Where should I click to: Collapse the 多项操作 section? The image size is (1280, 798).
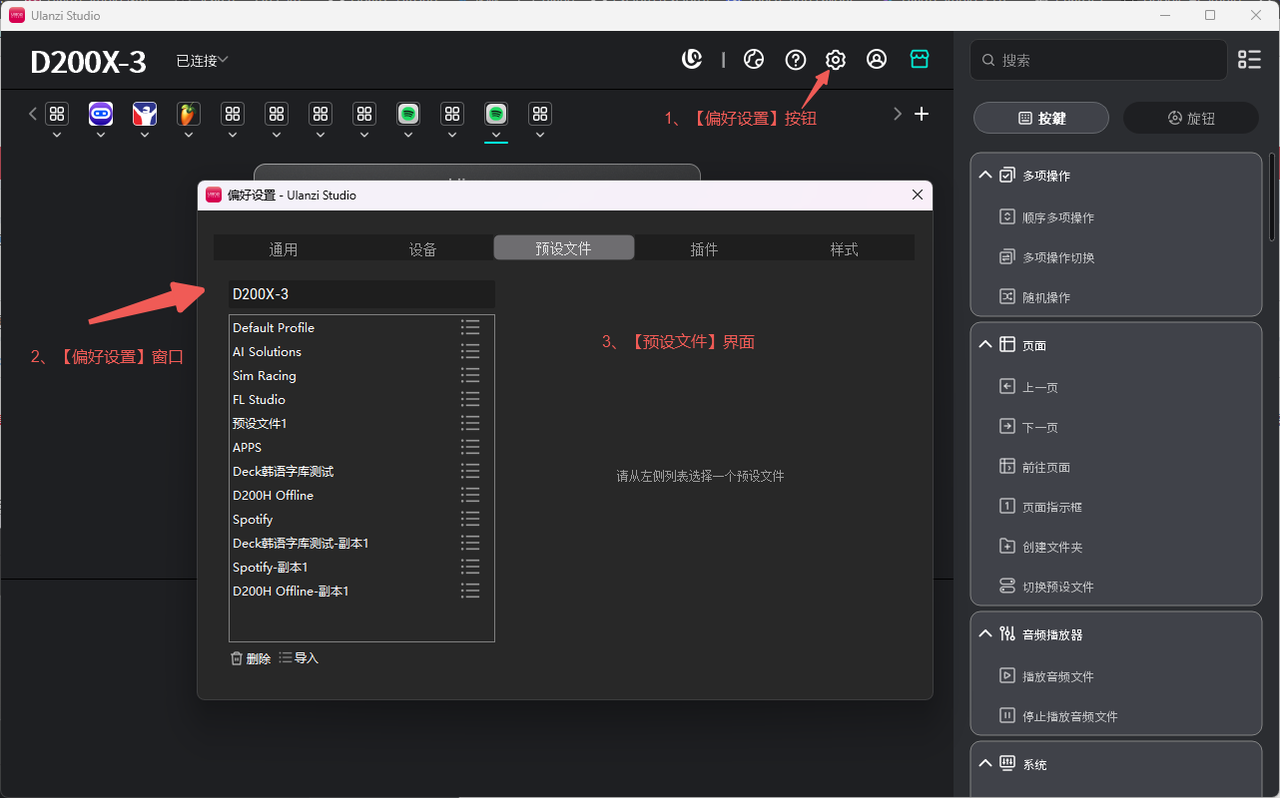pos(986,175)
